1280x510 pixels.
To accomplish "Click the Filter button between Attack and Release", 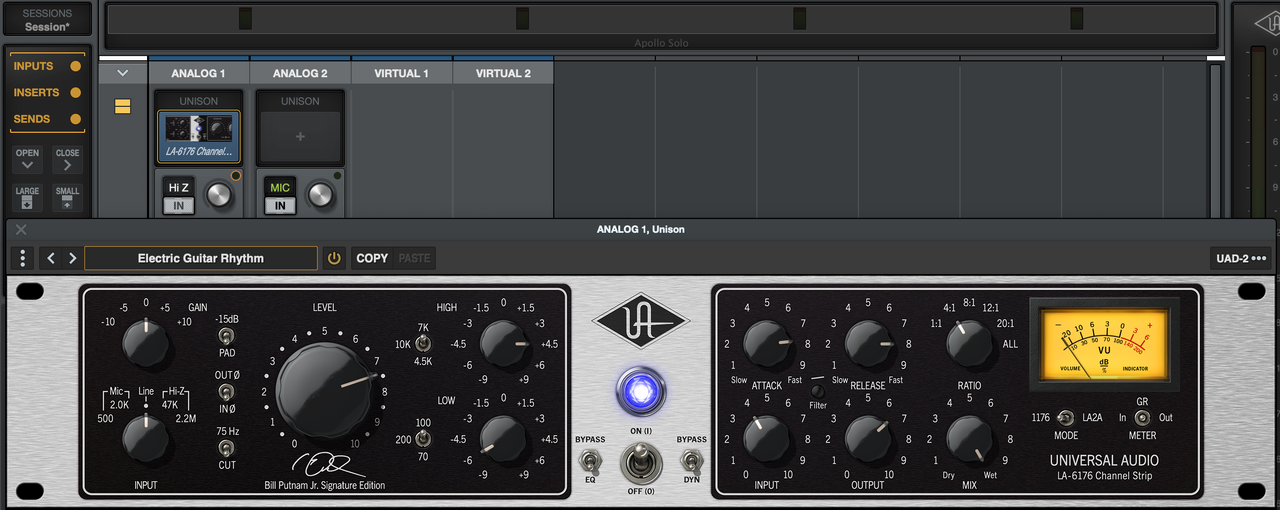I will pyautogui.click(x=817, y=391).
